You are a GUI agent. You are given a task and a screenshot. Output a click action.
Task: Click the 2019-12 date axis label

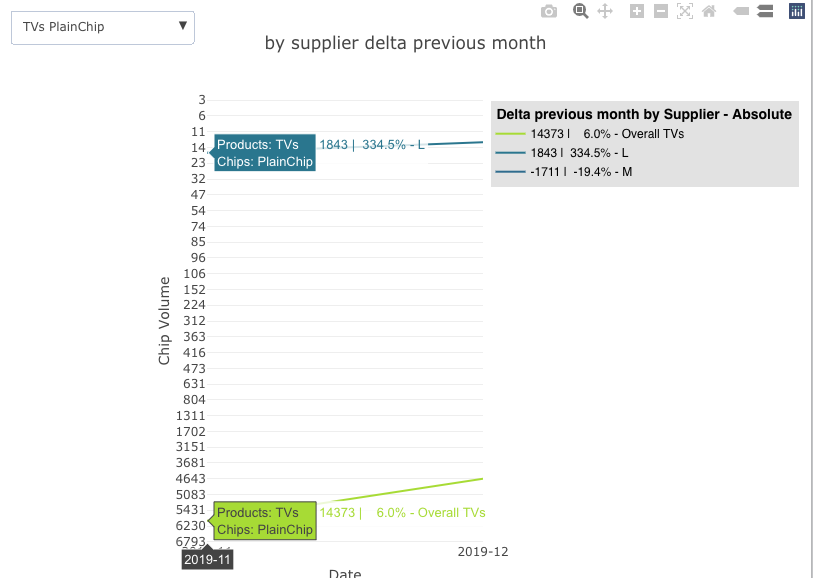[483, 551]
